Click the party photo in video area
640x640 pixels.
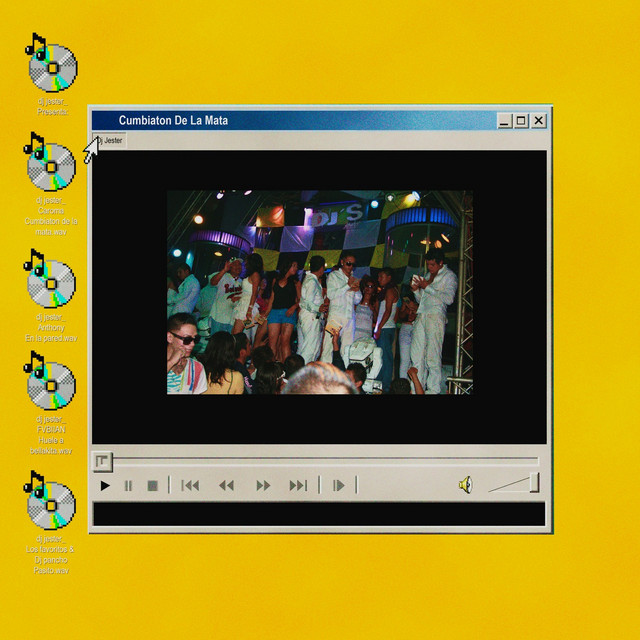pyautogui.click(x=320, y=292)
